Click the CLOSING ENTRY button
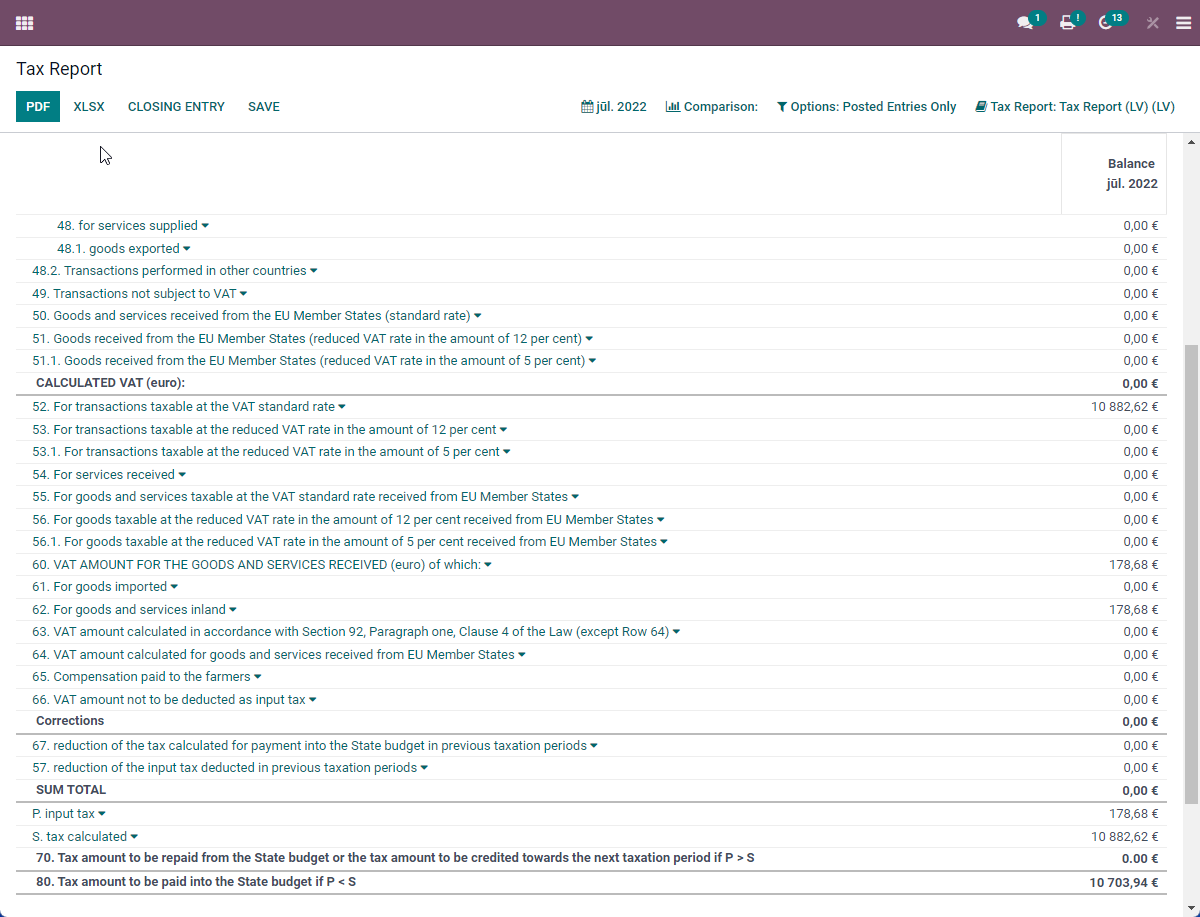 point(176,106)
